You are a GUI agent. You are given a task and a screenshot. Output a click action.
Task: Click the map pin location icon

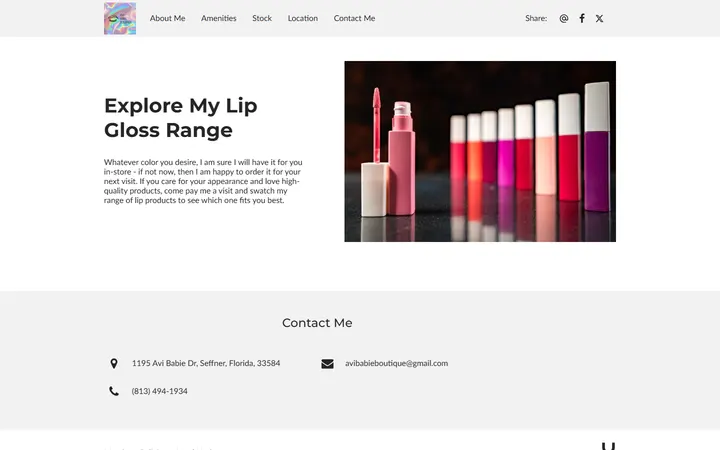pyautogui.click(x=114, y=363)
